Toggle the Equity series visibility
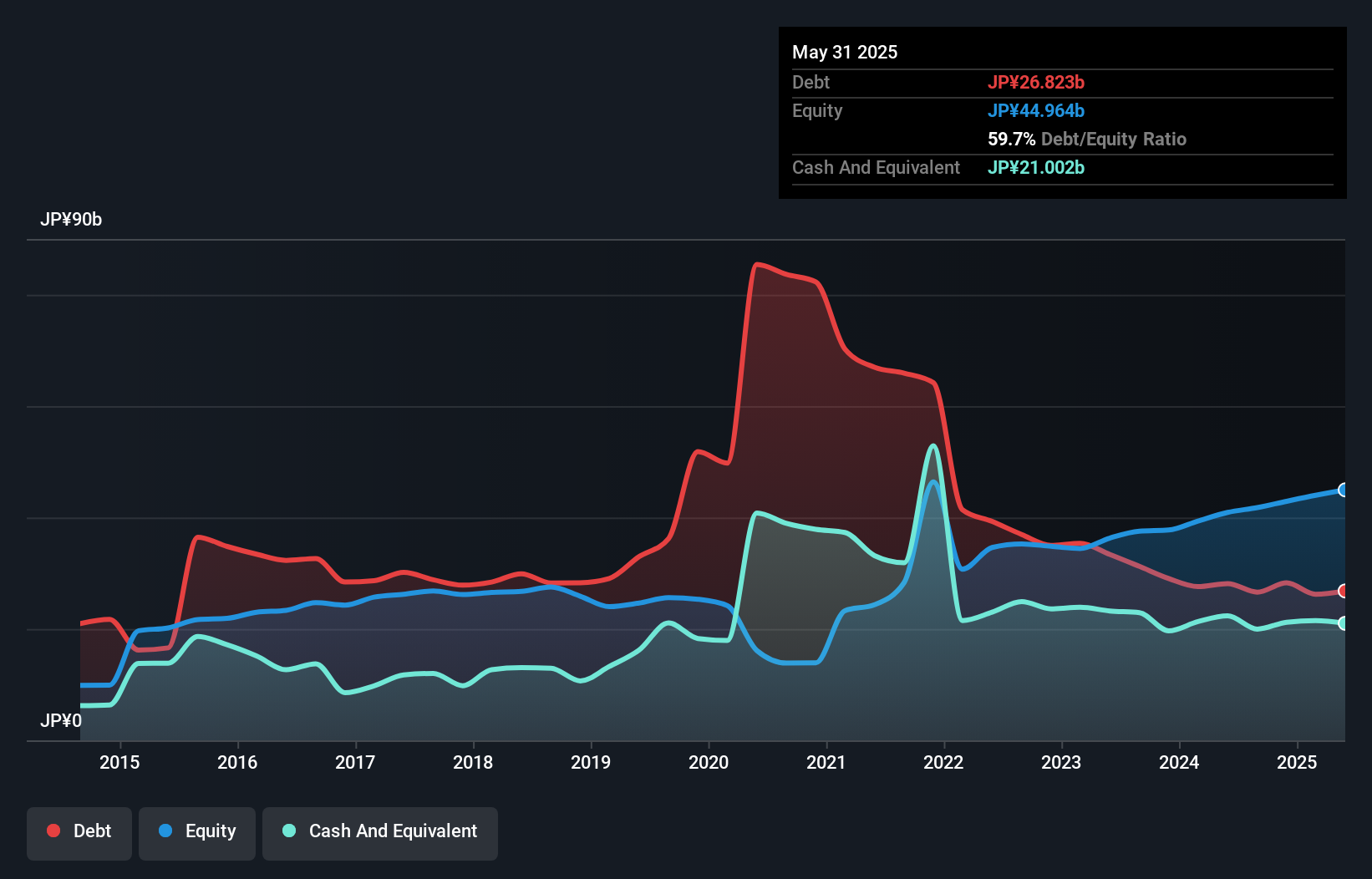The image size is (1372, 879). point(196,831)
